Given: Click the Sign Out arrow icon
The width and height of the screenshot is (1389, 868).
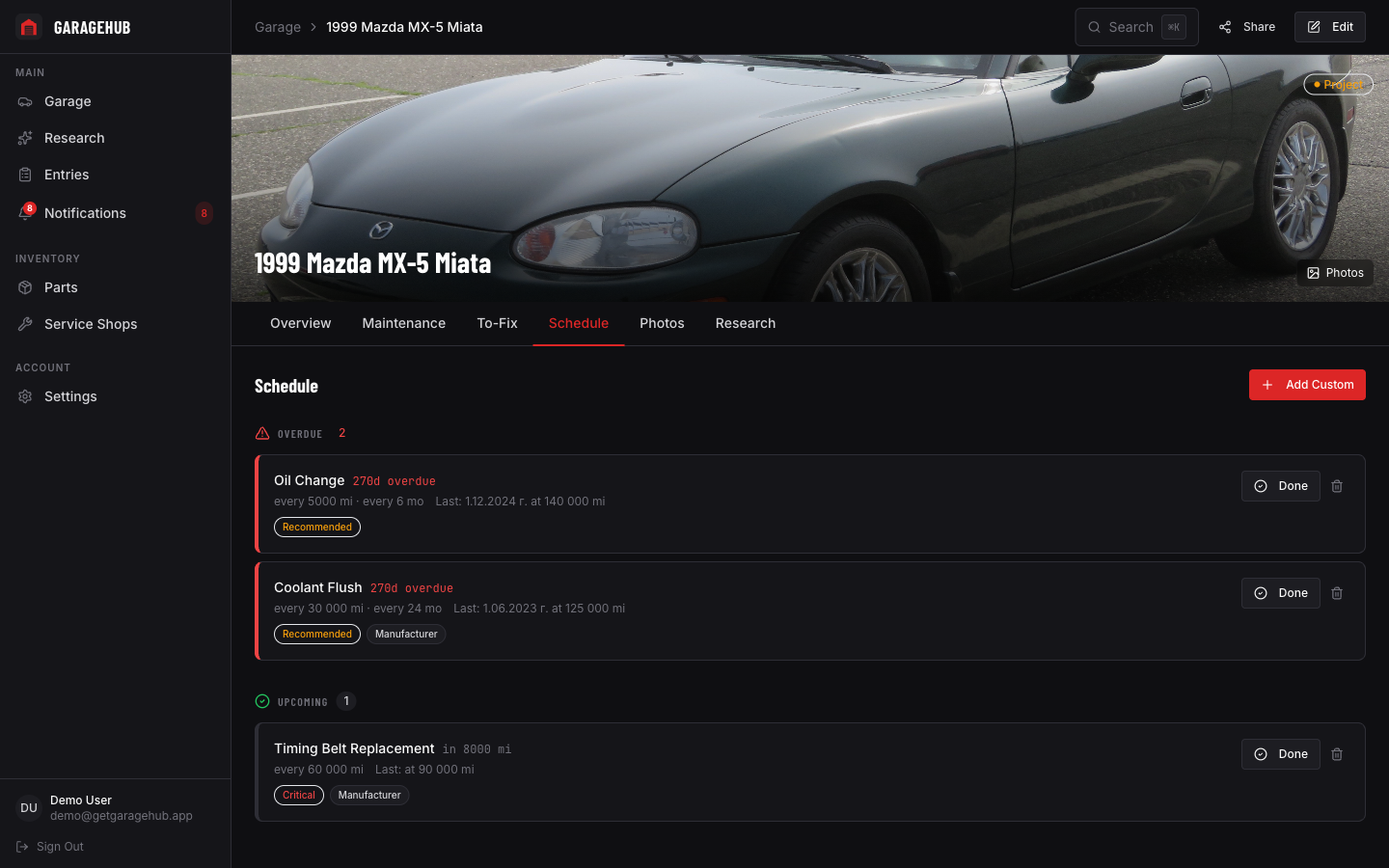Looking at the screenshot, I should [22, 847].
